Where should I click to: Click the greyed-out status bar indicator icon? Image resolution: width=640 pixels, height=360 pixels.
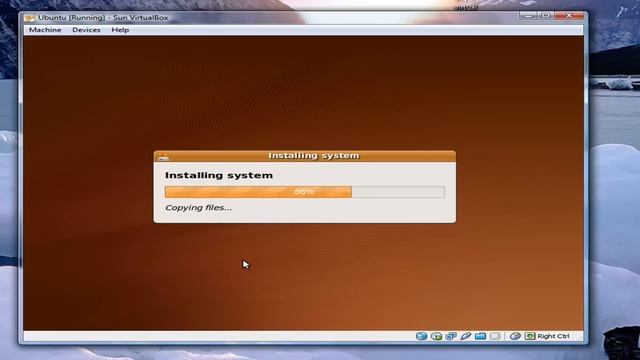tap(495, 336)
